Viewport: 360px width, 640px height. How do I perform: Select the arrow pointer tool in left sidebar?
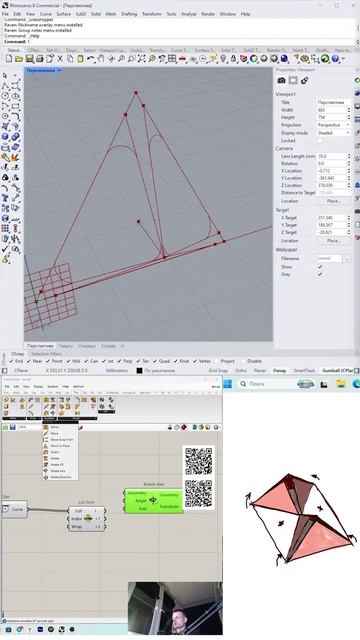tap(5, 76)
